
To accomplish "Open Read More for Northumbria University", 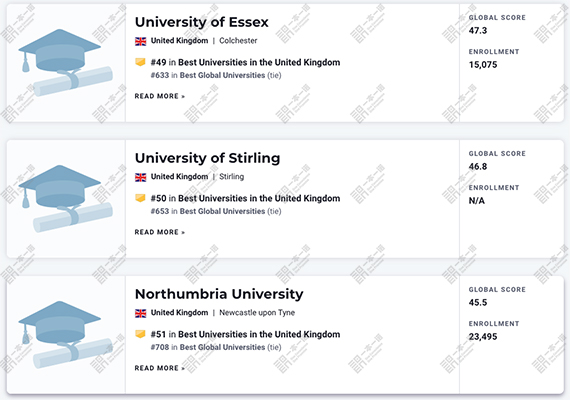I will [160, 368].
